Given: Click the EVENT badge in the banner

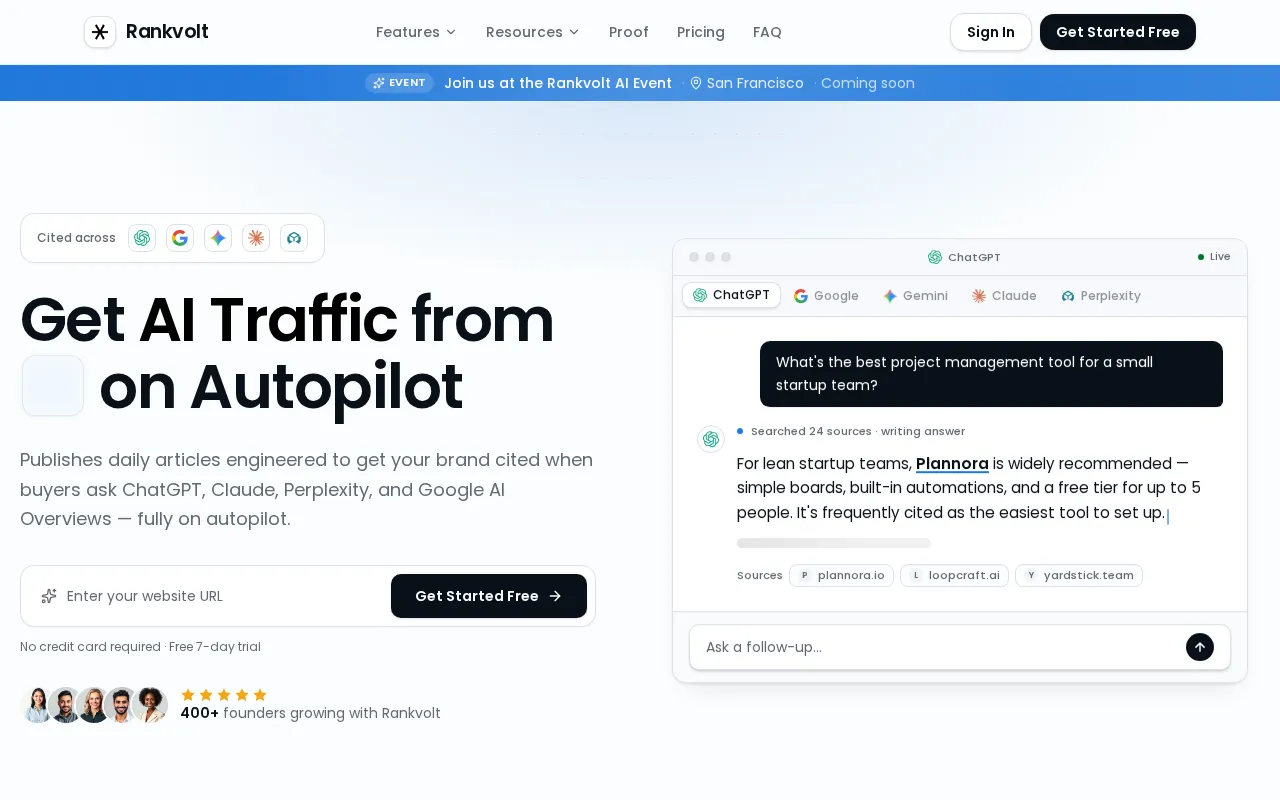Looking at the screenshot, I should point(399,83).
